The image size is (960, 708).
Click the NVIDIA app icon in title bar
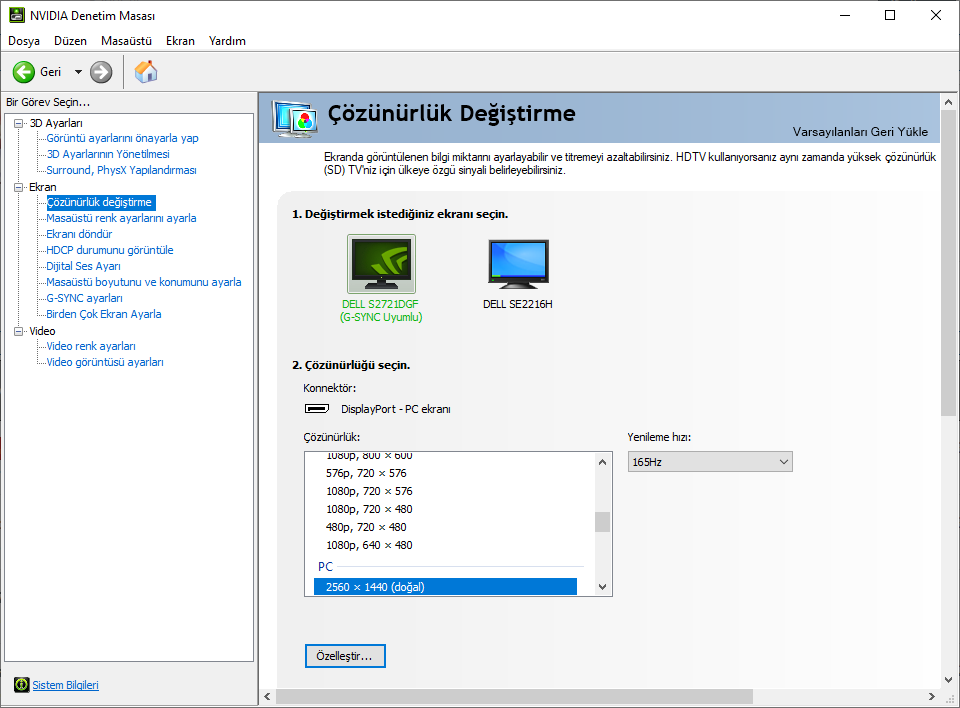17,15
